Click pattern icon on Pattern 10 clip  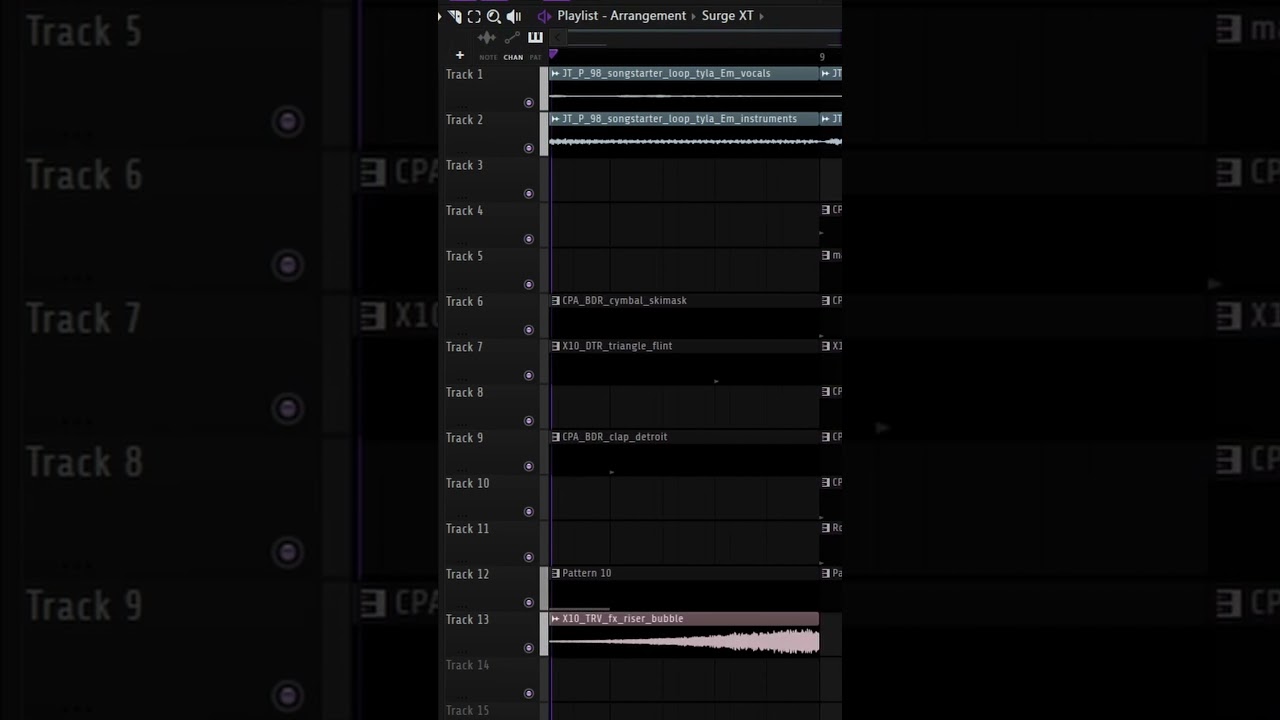[556, 573]
